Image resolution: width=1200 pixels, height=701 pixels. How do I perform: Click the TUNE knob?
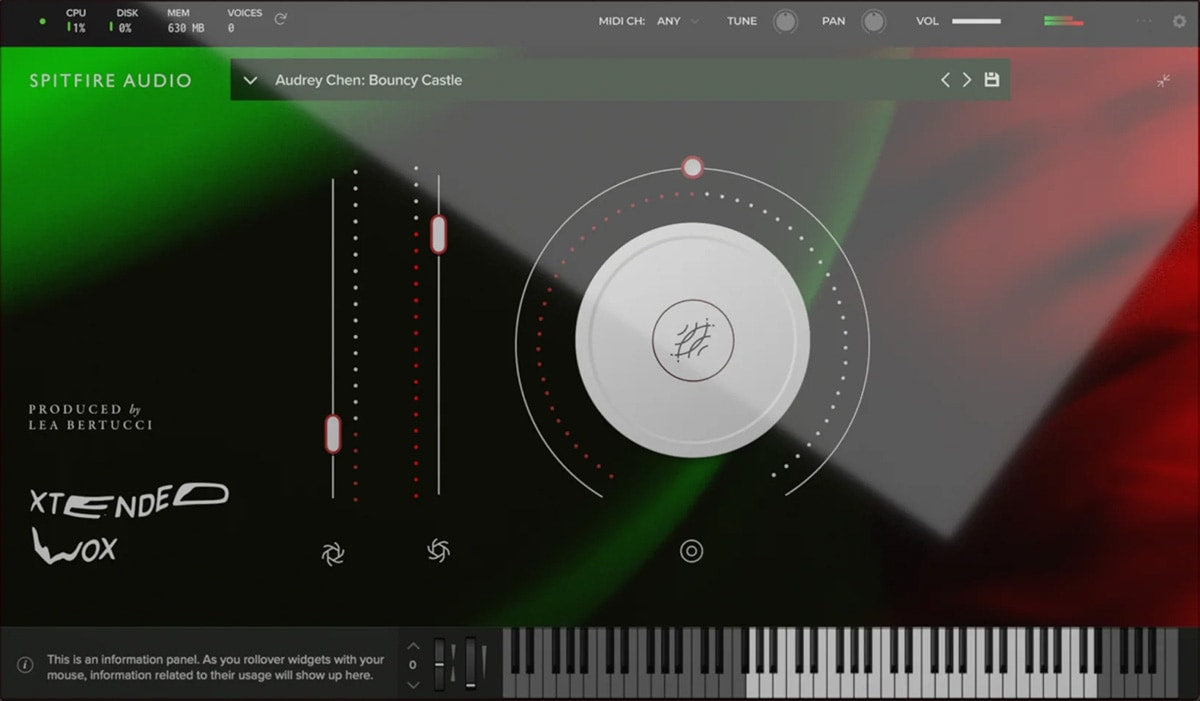tap(786, 21)
